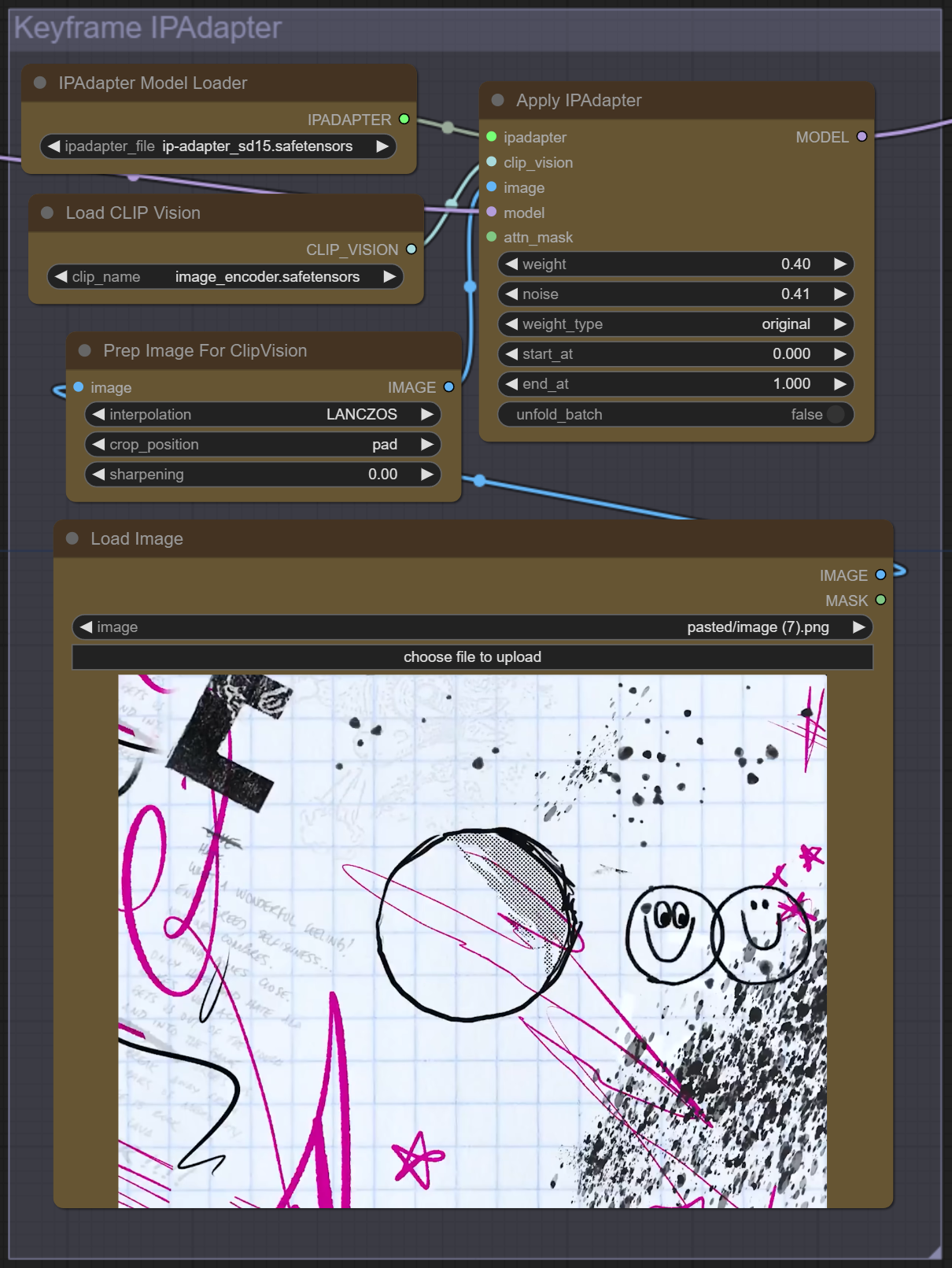Collapse the Load CLIP Vision node dot
The height and width of the screenshot is (1268, 952).
[x=47, y=213]
